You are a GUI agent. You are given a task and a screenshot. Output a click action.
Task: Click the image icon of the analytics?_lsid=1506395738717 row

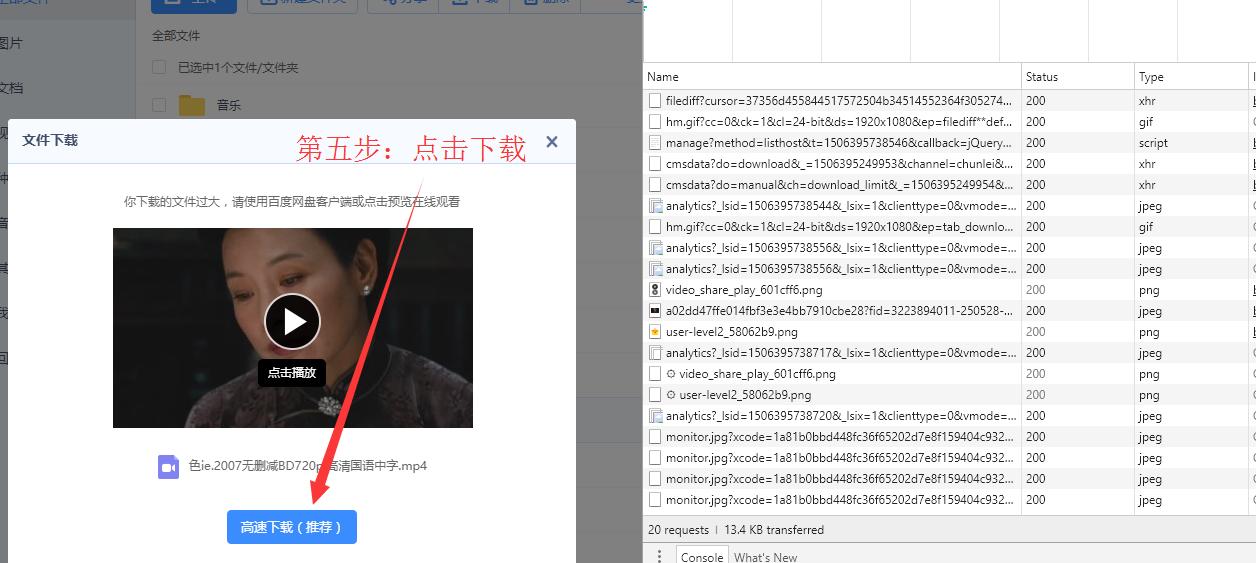click(655, 353)
